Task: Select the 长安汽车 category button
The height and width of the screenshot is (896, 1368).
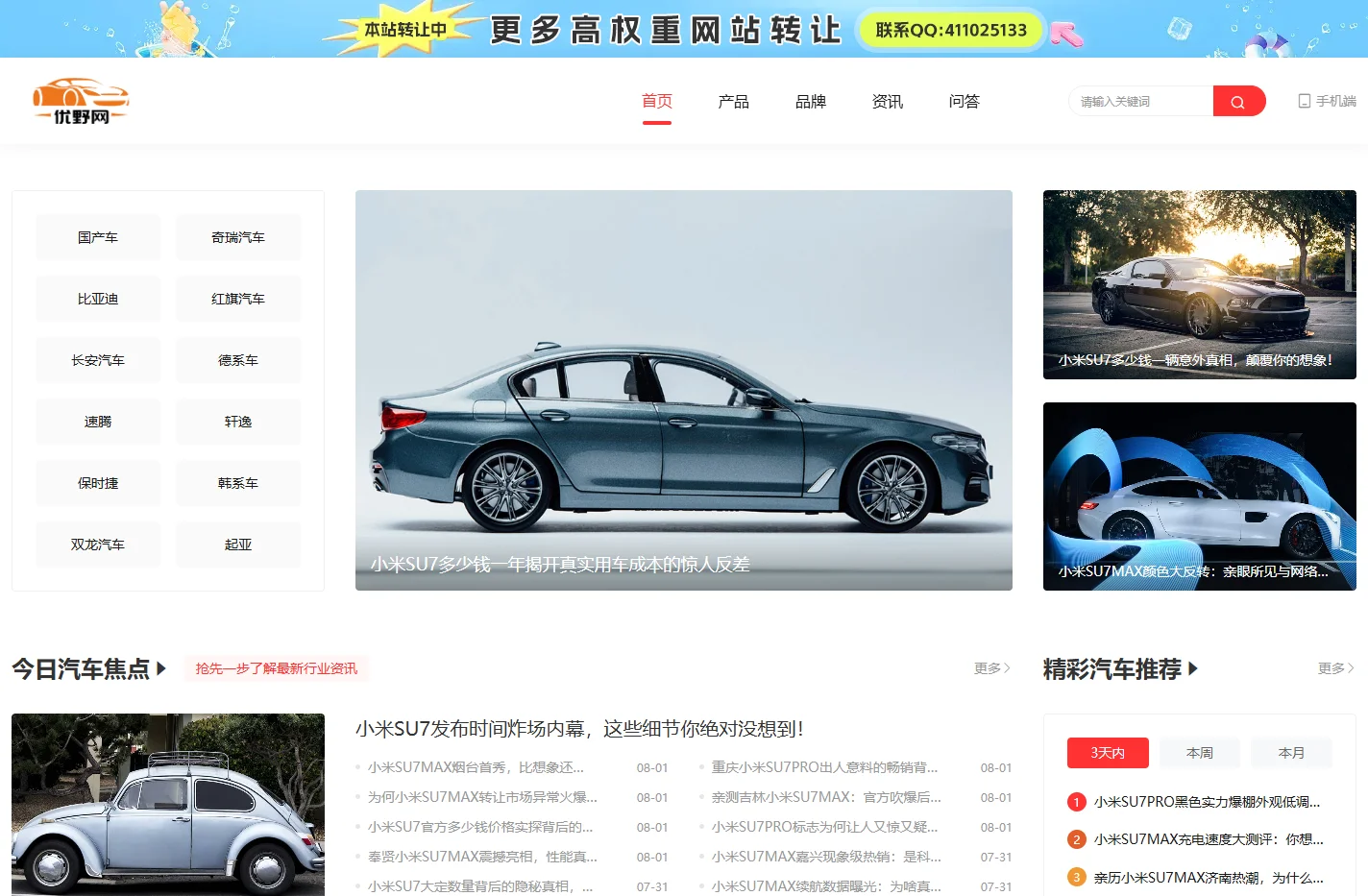Action: coord(98,360)
